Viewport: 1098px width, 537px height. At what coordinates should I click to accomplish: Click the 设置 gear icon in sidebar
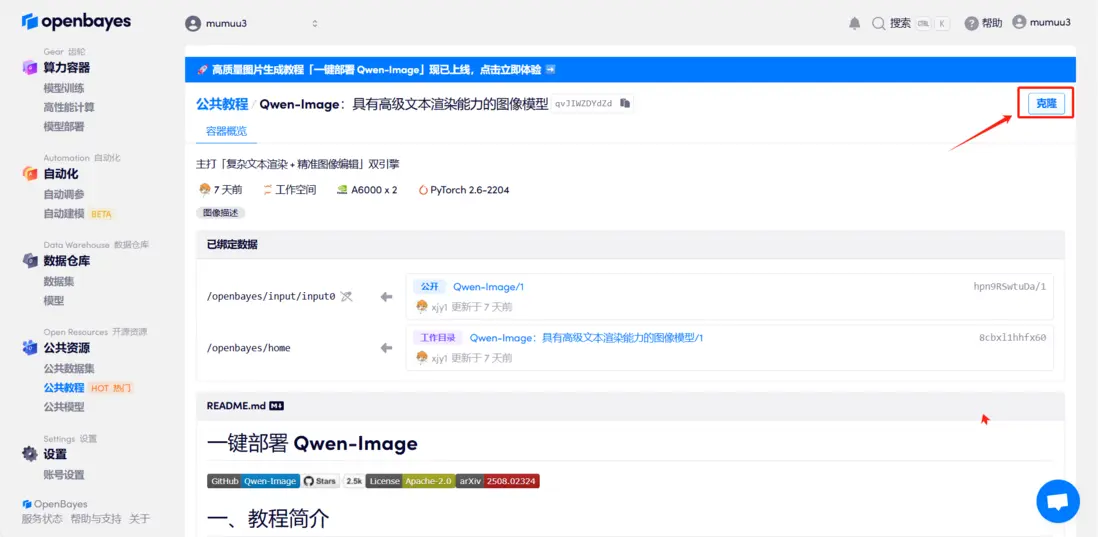[x=29, y=454]
